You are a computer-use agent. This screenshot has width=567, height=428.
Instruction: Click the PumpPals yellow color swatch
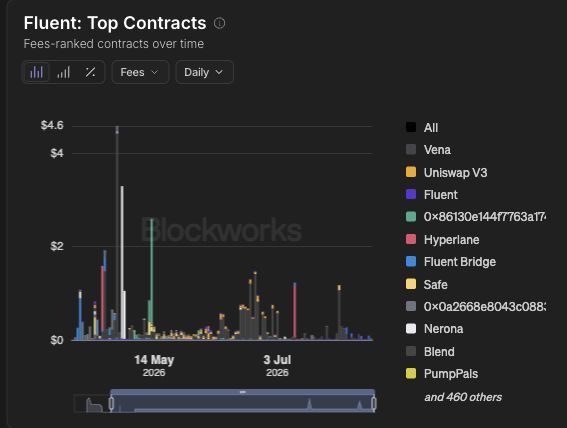pyautogui.click(x=411, y=373)
